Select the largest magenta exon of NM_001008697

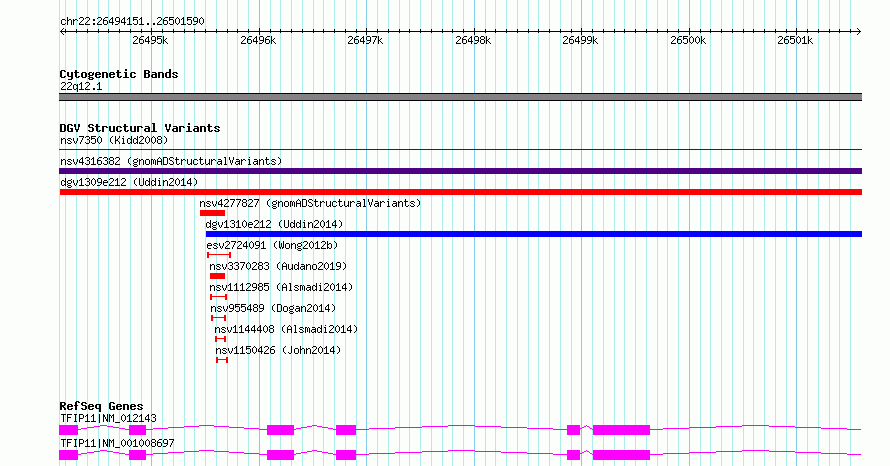tap(622, 455)
